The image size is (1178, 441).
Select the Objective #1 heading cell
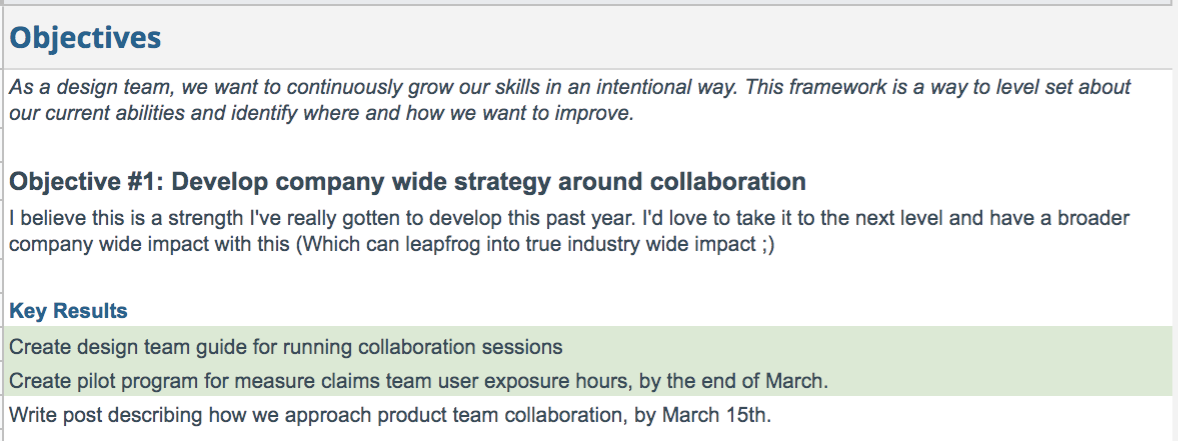(x=407, y=182)
